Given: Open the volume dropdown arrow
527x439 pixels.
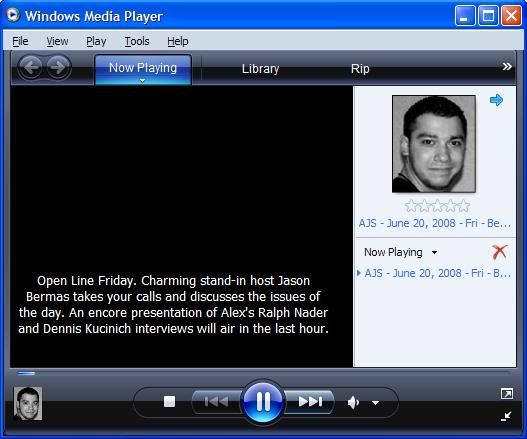Looking at the screenshot, I should 375,403.
